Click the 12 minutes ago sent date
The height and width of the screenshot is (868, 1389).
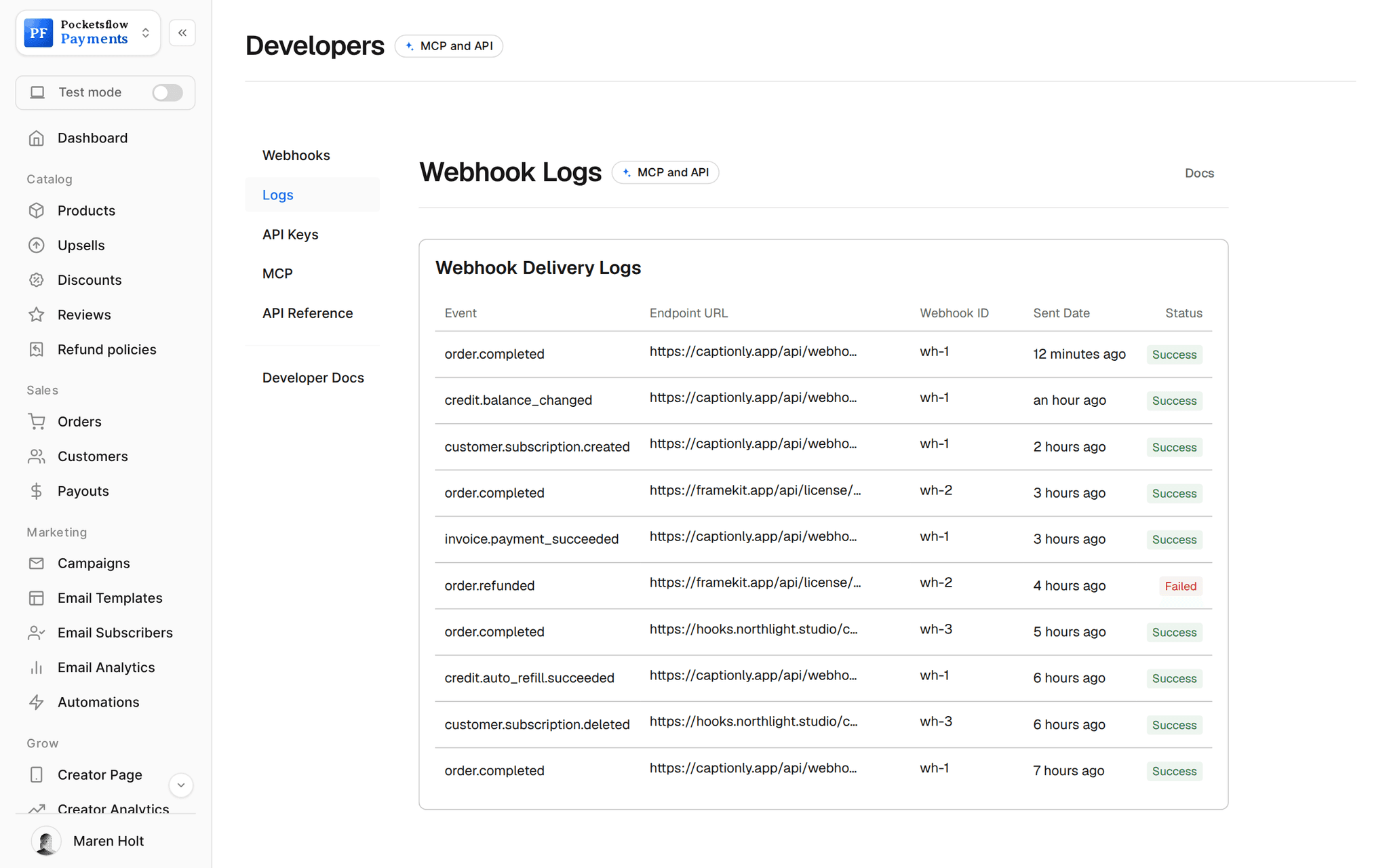point(1079,354)
